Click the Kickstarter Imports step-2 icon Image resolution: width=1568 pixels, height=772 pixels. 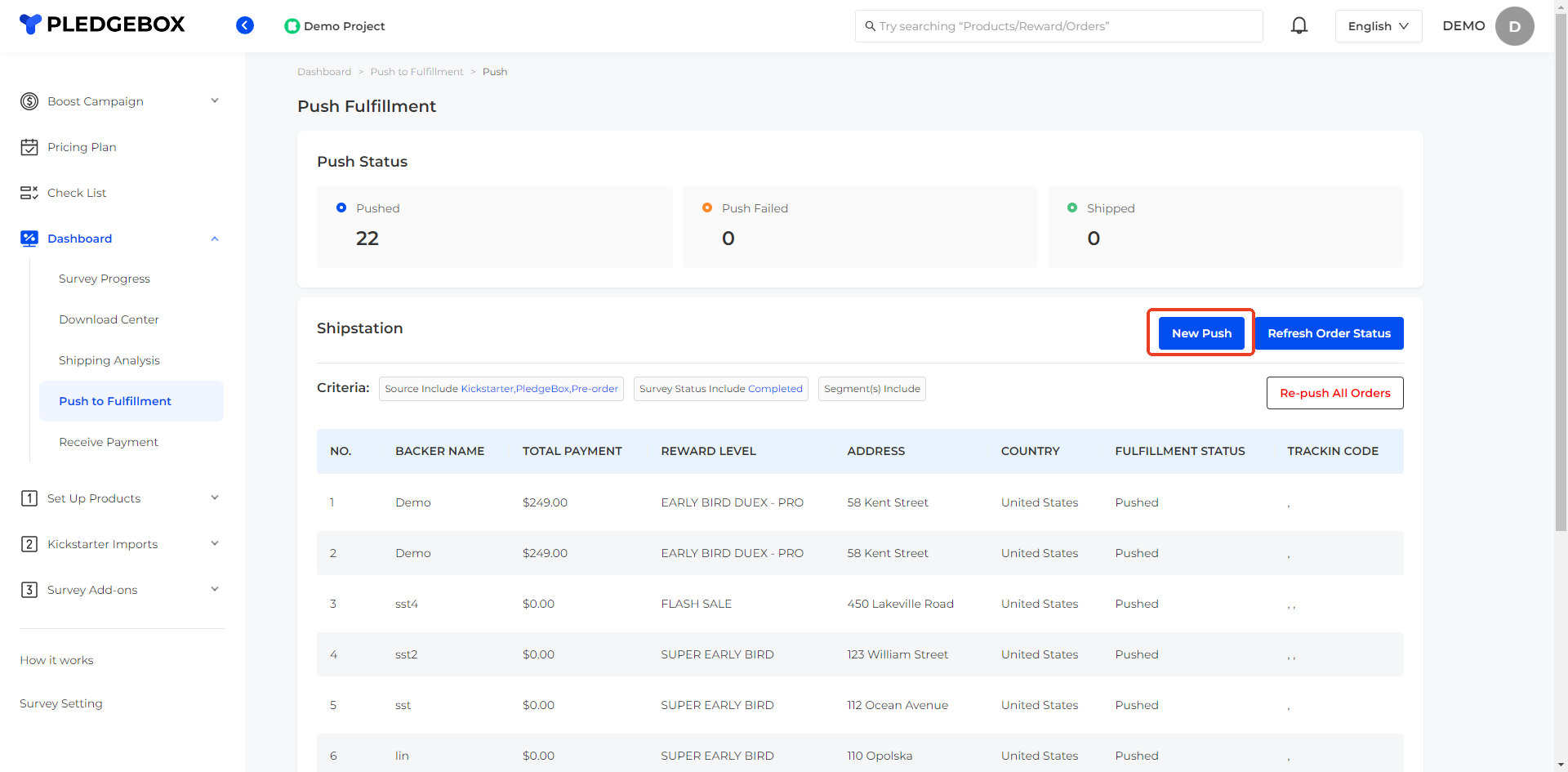click(x=29, y=544)
